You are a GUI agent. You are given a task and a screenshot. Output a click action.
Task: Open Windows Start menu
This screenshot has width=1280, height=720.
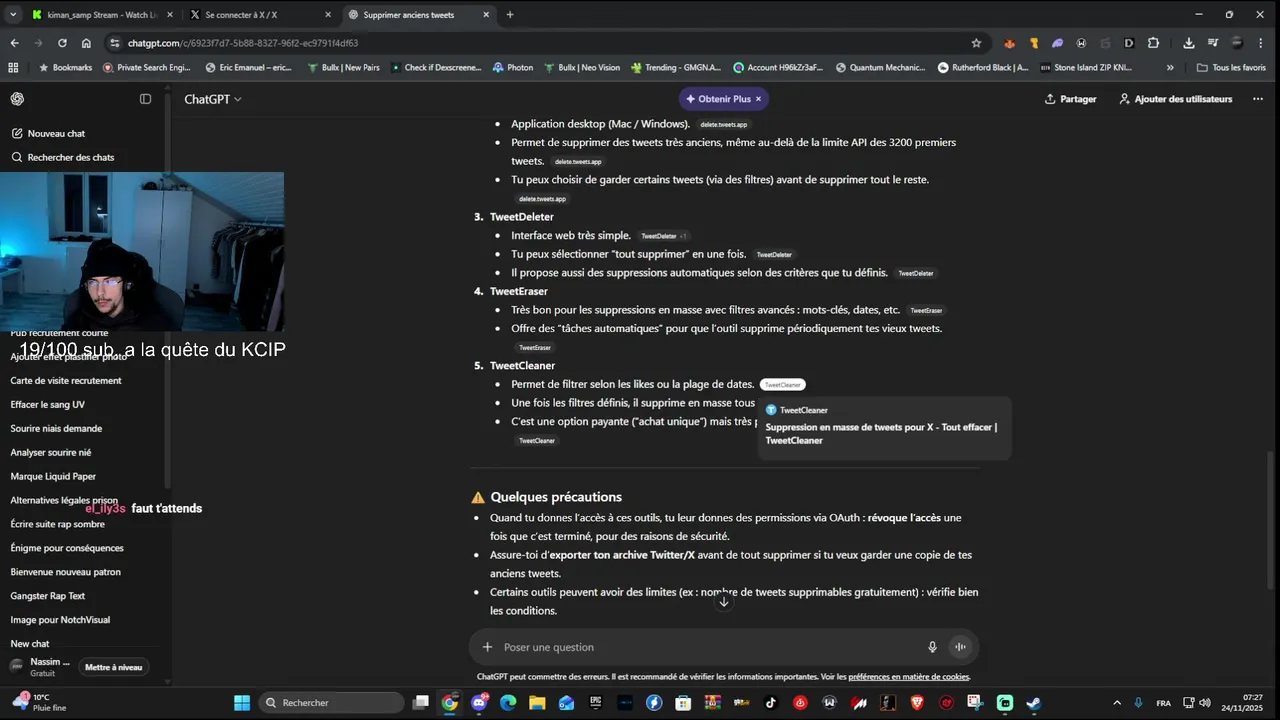242,703
